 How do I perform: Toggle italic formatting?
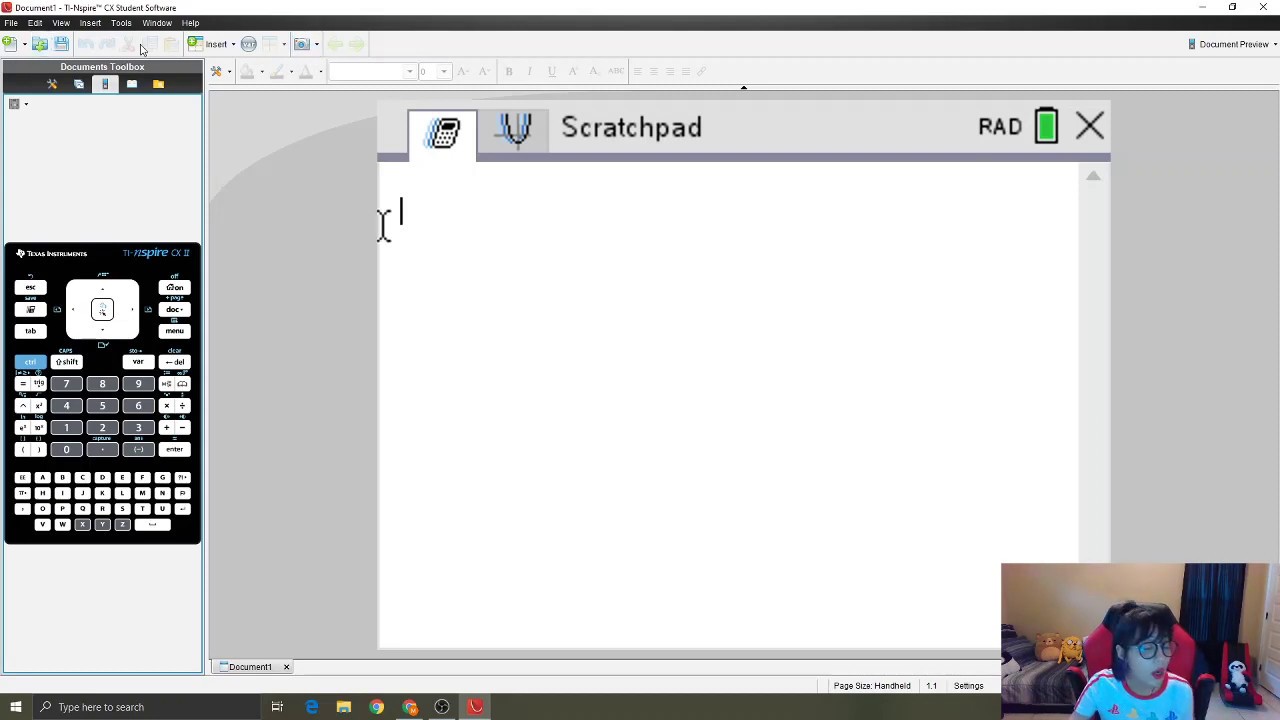coord(529,71)
